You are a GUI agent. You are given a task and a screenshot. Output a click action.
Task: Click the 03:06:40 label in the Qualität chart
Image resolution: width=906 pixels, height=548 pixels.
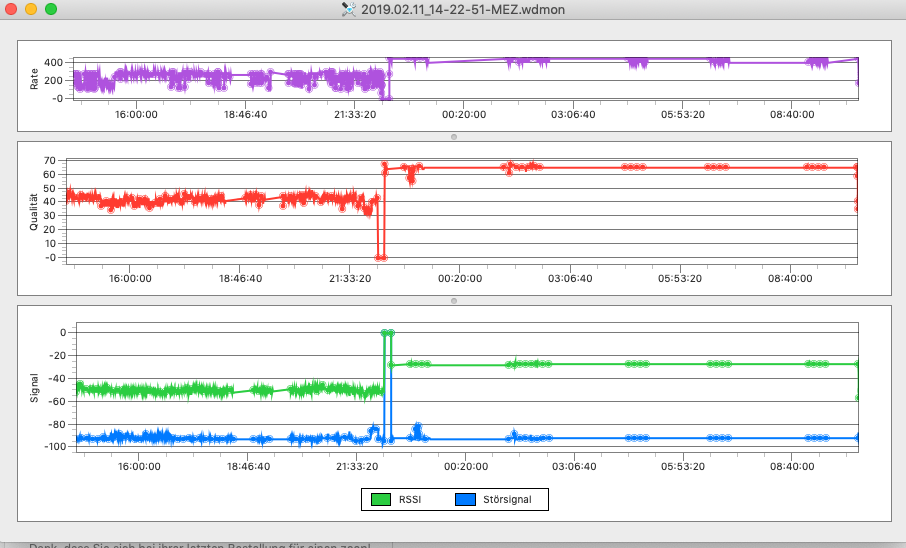[x=569, y=279]
